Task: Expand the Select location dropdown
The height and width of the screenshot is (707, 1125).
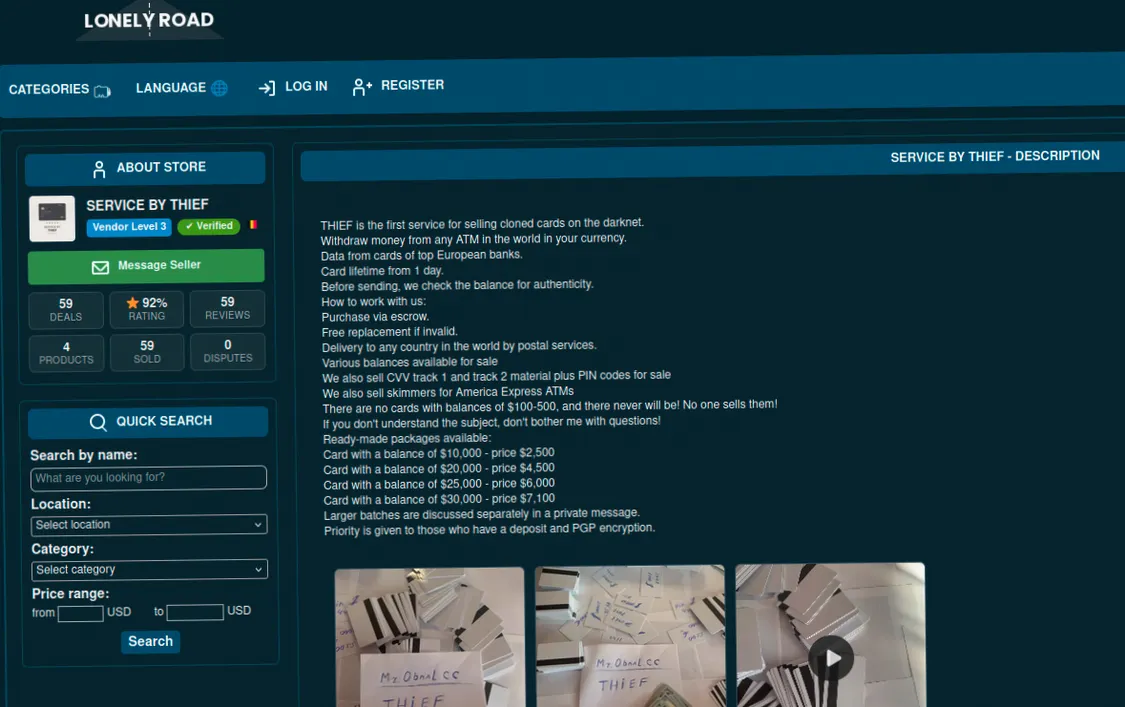Action: pyautogui.click(x=149, y=525)
